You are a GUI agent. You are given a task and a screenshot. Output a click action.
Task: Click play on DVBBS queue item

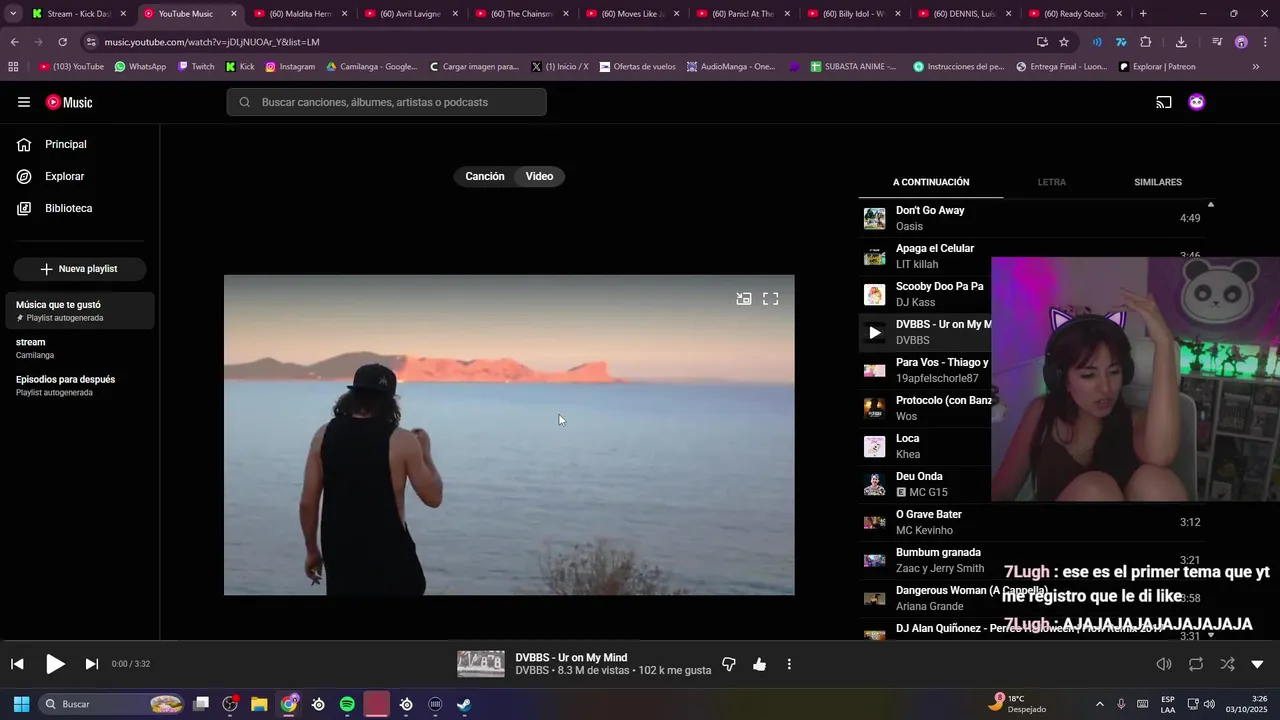(875, 332)
